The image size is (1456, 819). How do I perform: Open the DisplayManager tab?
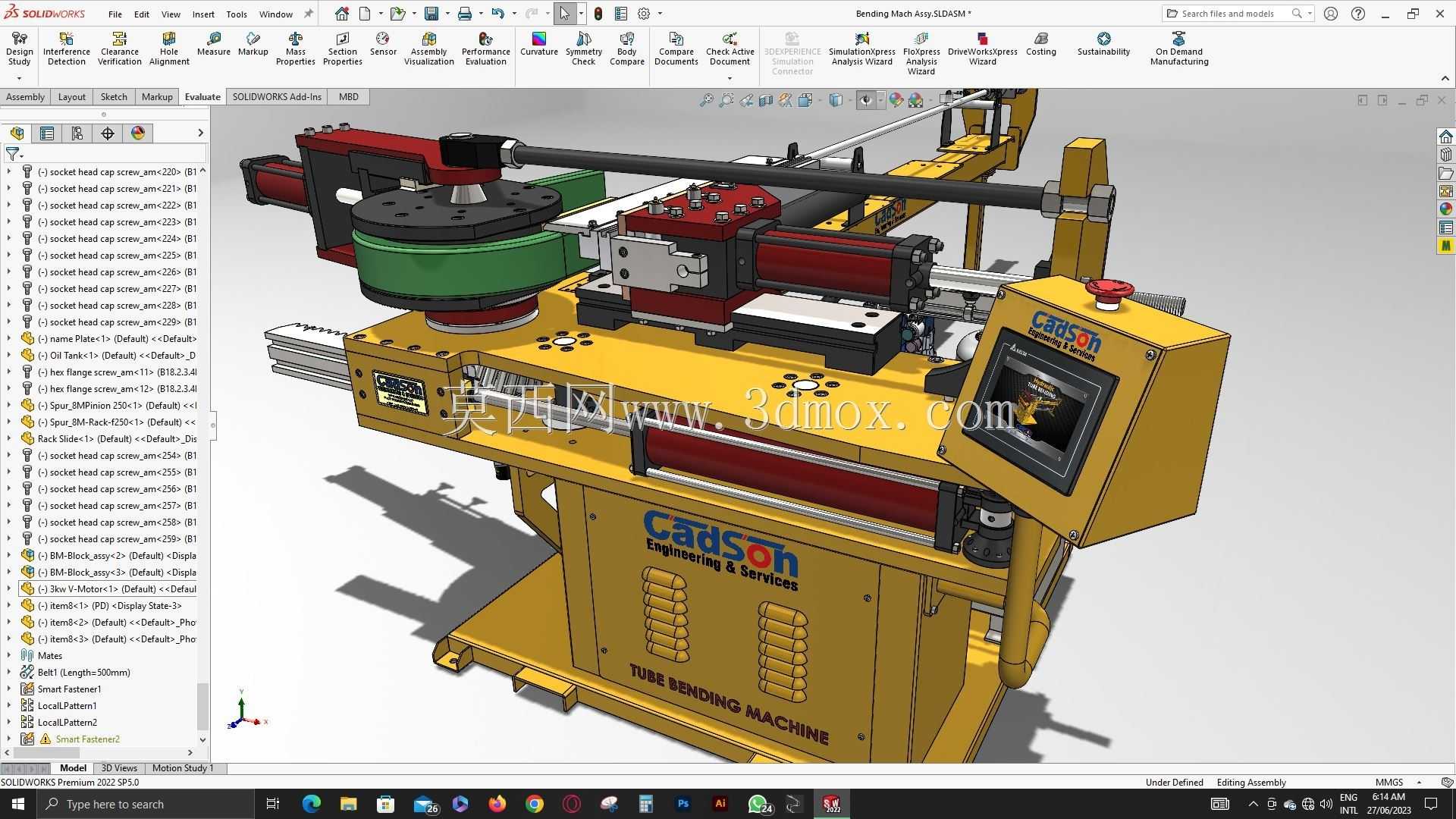138,133
